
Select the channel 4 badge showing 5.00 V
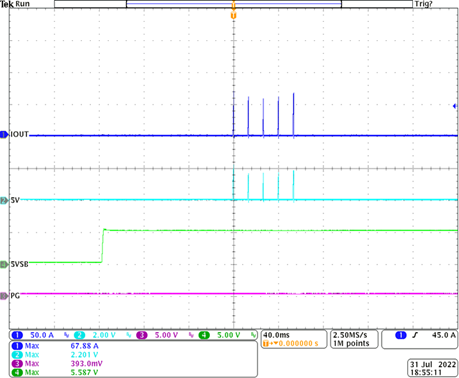(220, 335)
